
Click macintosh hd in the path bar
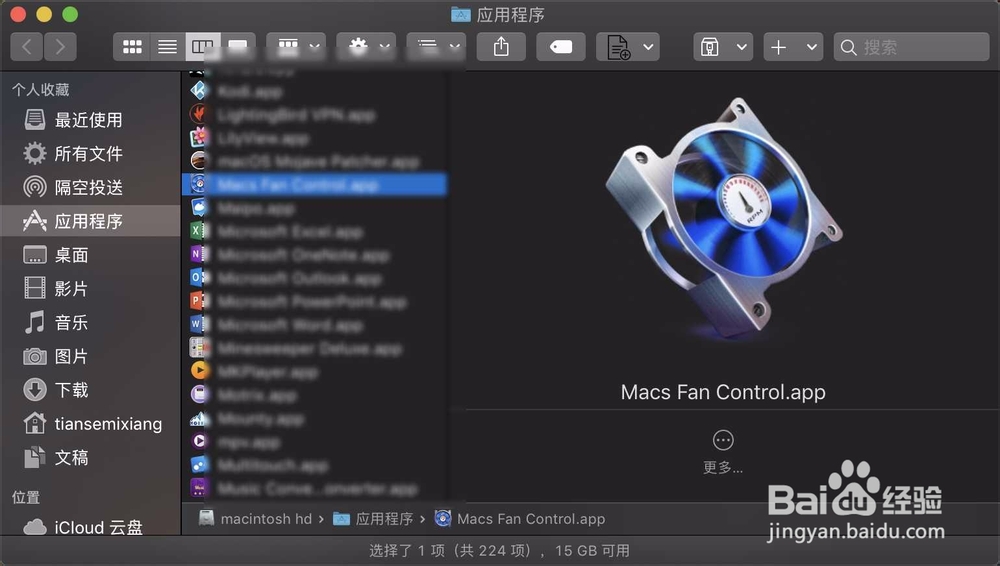click(x=255, y=519)
